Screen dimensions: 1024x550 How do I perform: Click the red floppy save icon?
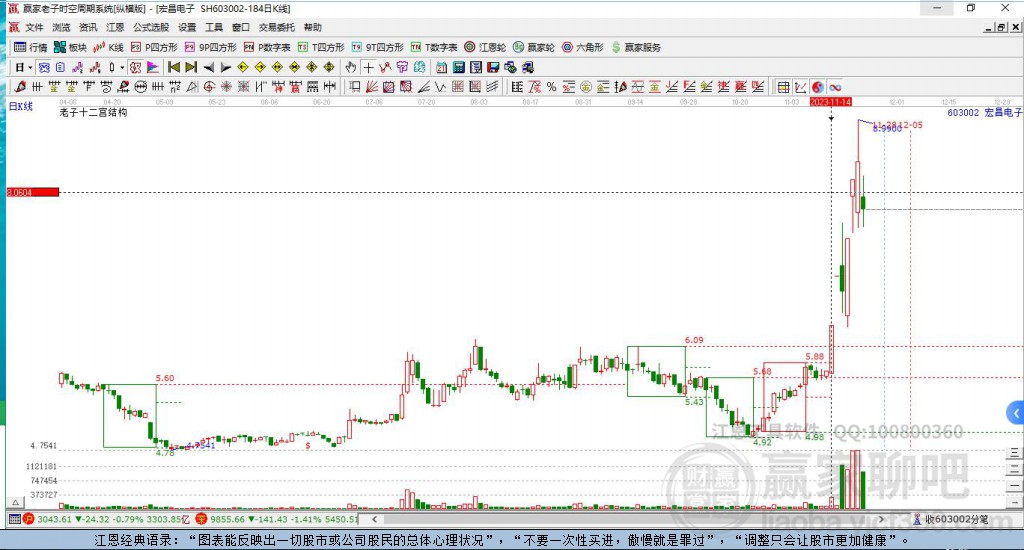coord(493,67)
